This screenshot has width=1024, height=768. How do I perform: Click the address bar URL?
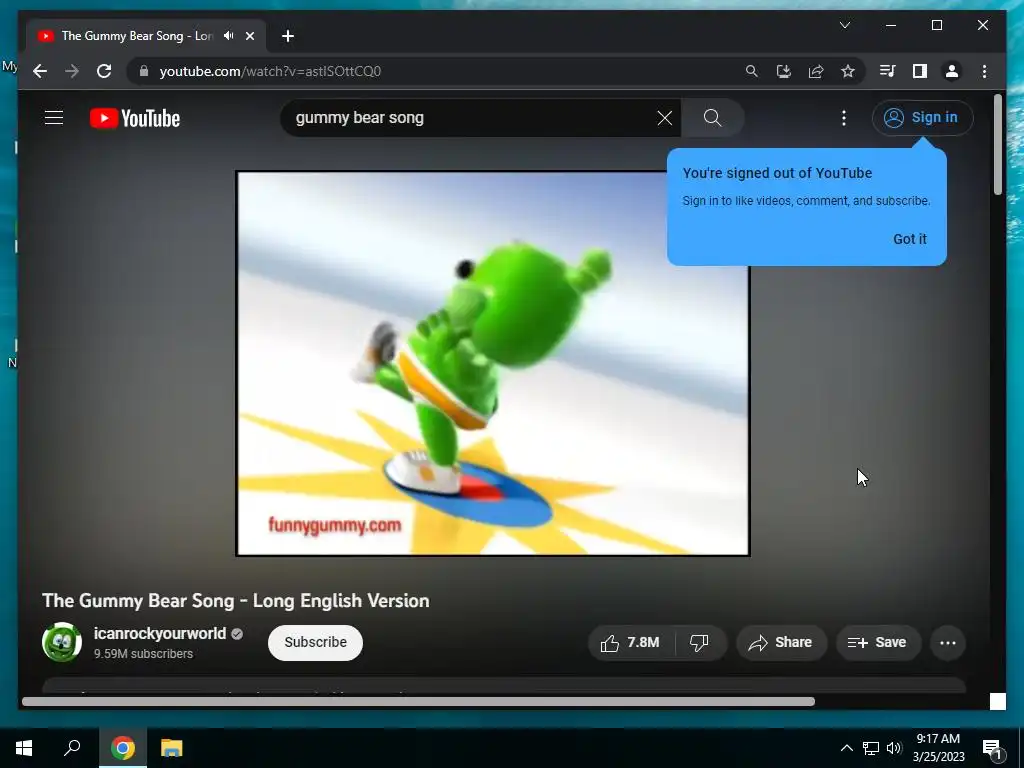[270, 71]
